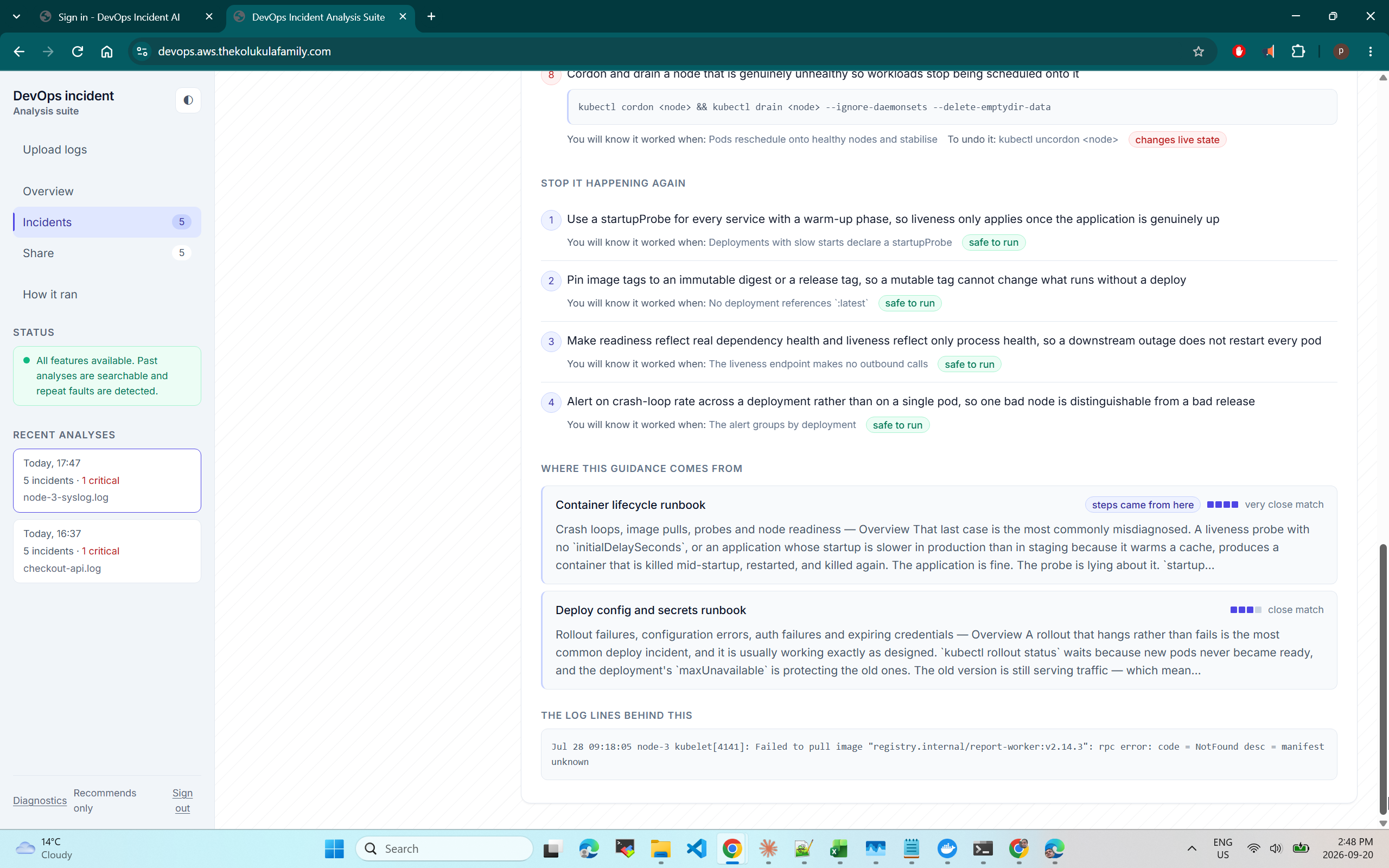Open the Deploy config and secrets runbook card
1389x868 pixels.
coord(939,640)
